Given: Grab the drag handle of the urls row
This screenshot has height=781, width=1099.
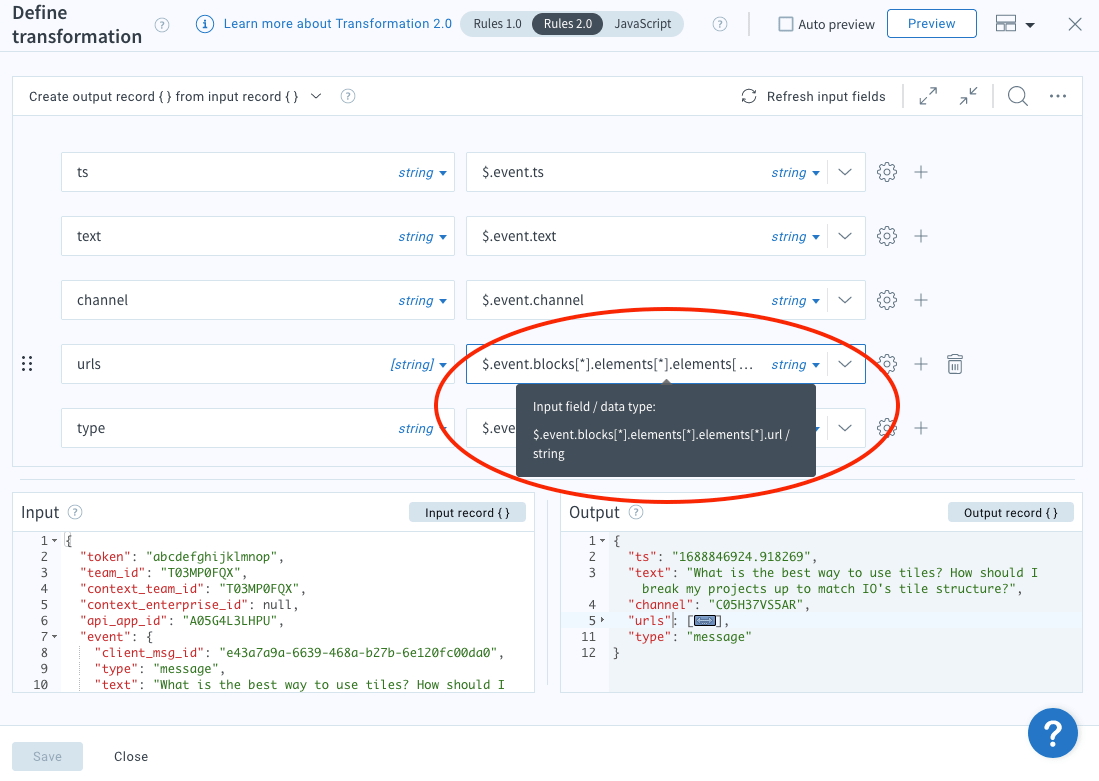Looking at the screenshot, I should [27, 364].
